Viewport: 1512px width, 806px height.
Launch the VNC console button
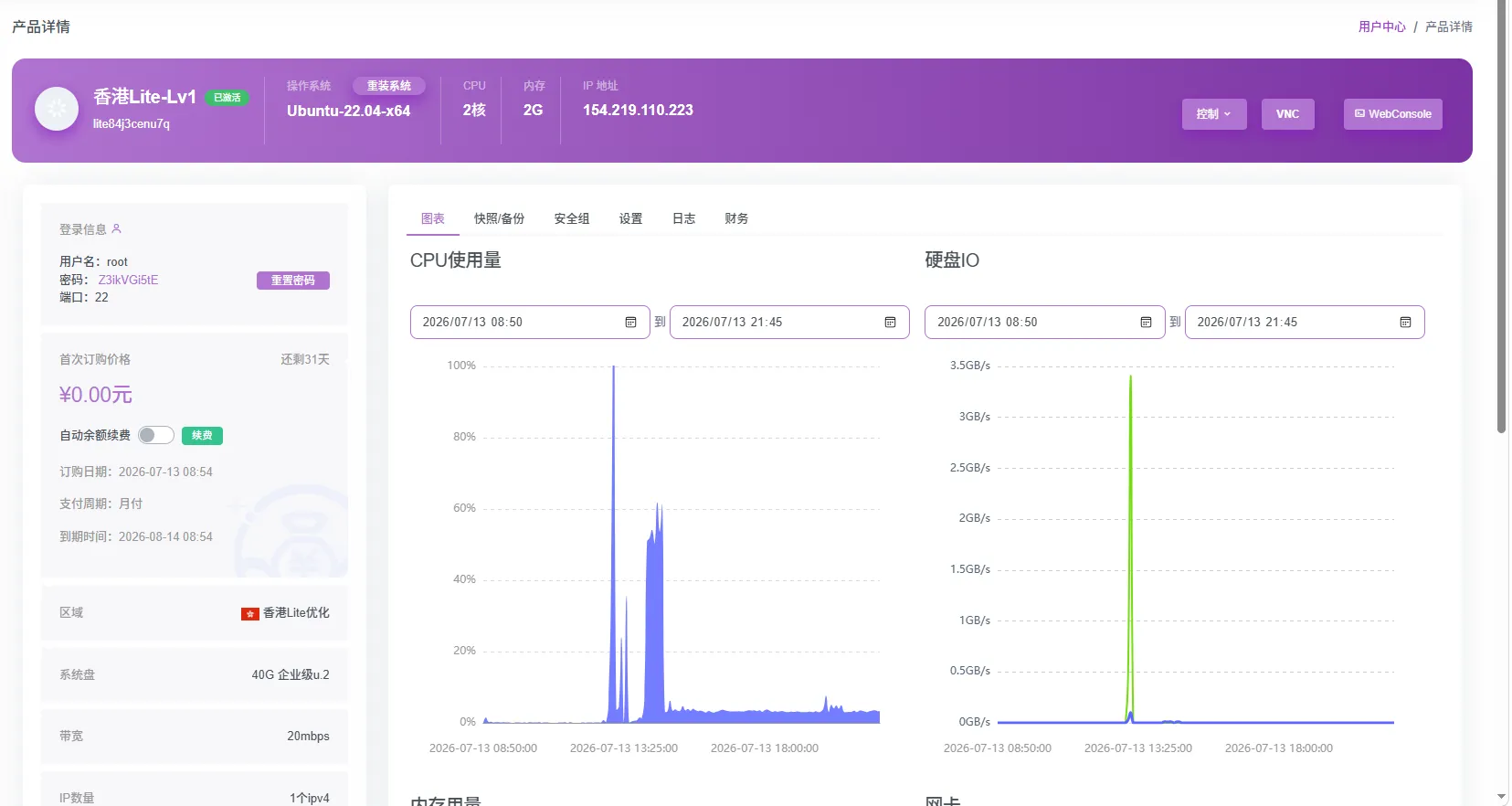1288,114
